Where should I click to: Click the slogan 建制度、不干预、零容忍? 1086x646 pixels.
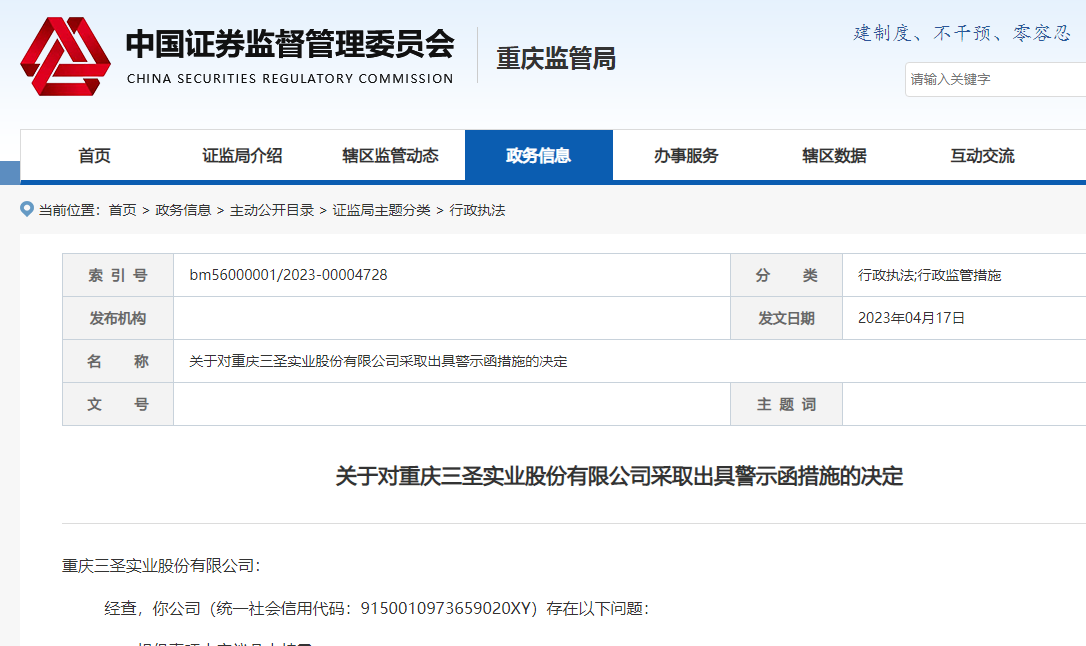pyautogui.click(x=963, y=33)
